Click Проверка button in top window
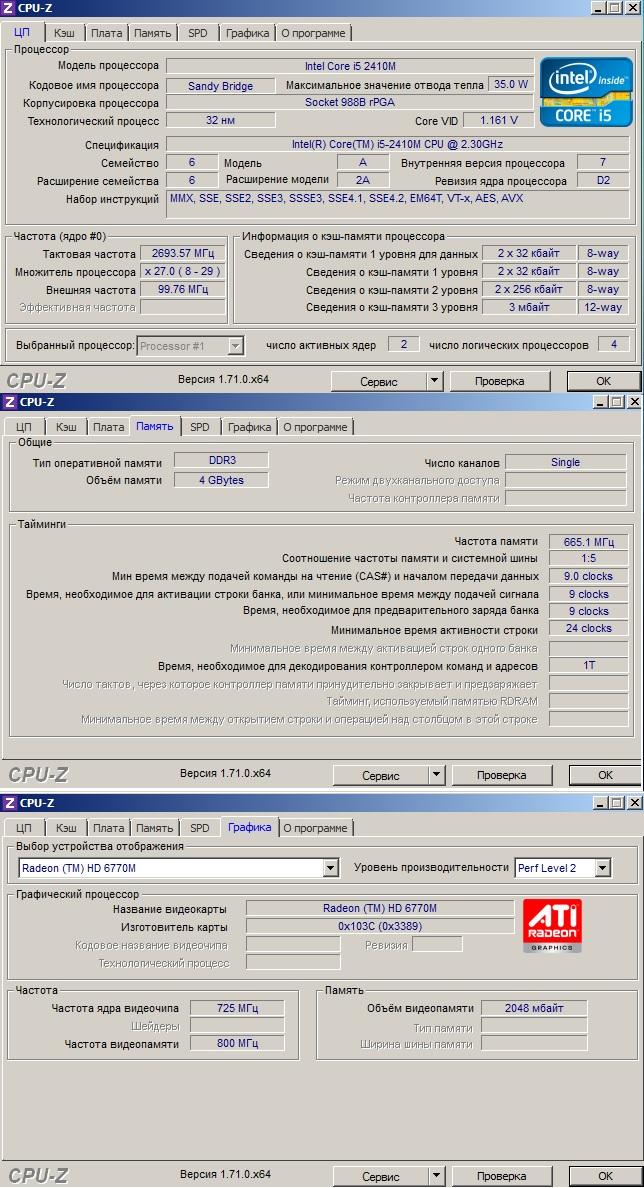 coord(499,381)
